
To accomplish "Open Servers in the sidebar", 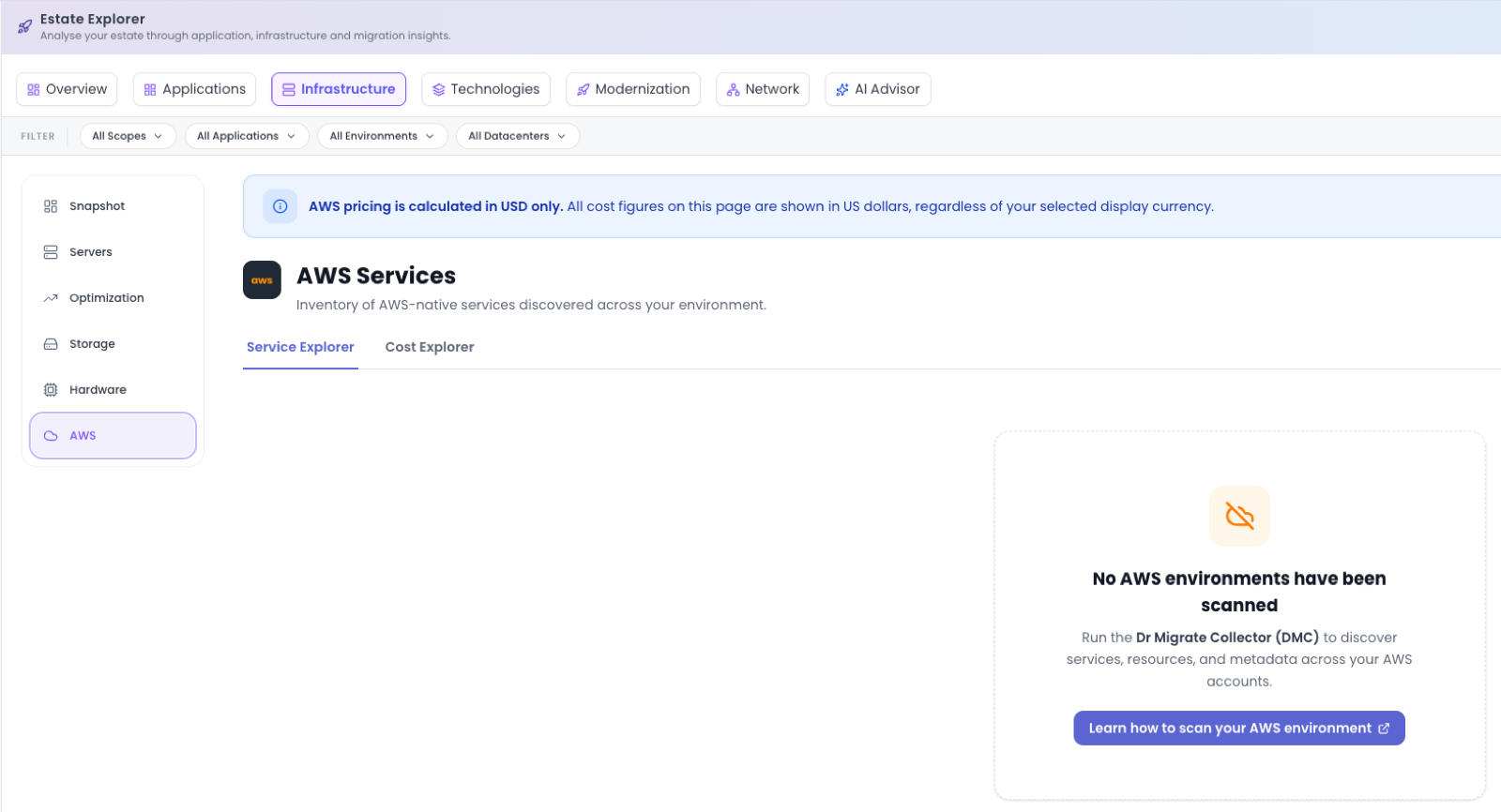I will (x=113, y=252).
